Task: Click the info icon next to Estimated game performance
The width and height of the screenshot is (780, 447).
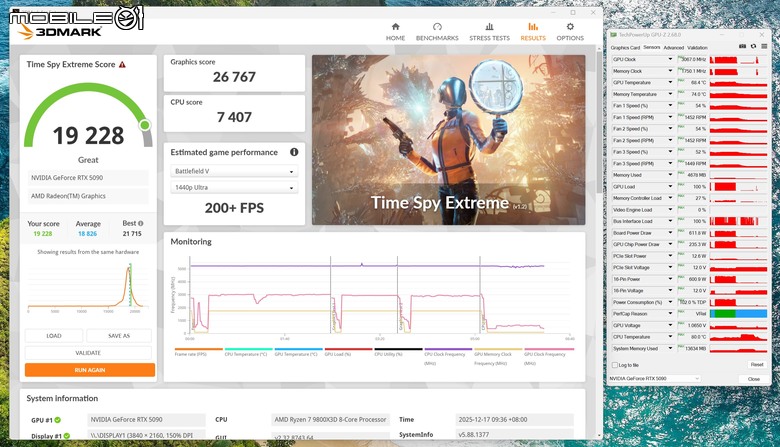Action: (294, 152)
